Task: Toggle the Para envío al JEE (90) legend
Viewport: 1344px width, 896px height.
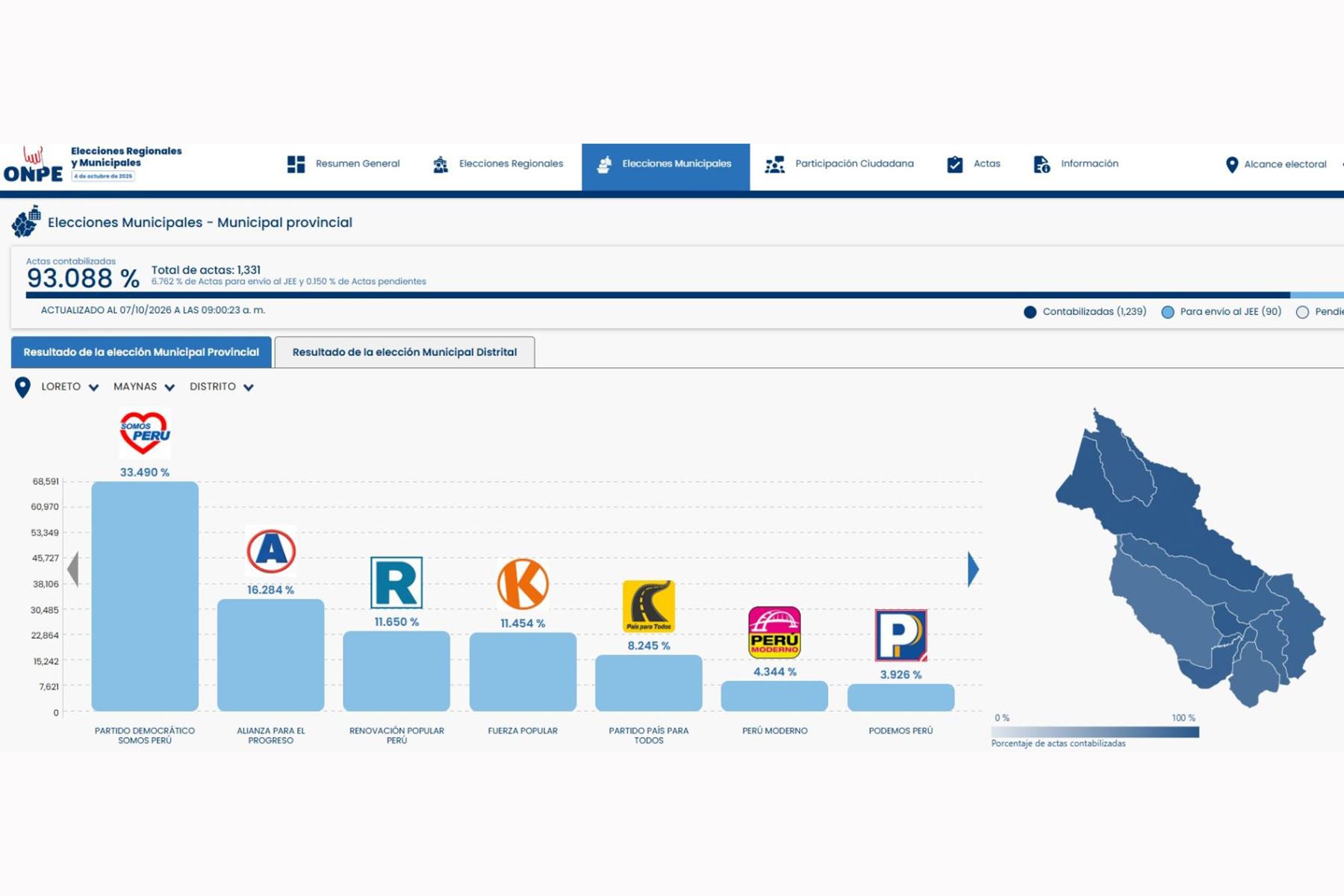Action: pos(1222,312)
